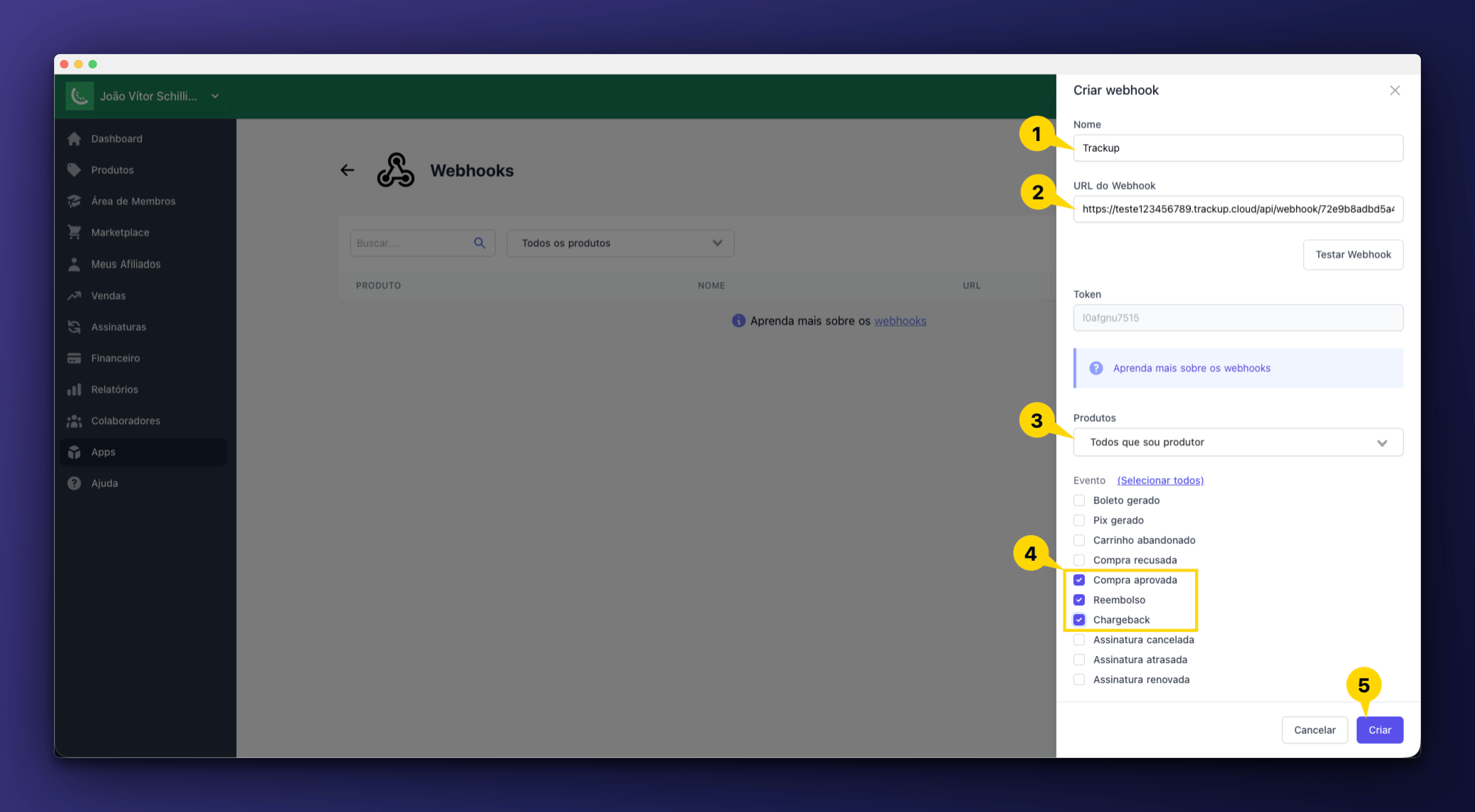The height and width of the screenshot is (812, 1475).
Task: Click the Nome input field
Action: [x=1238, y=148]
